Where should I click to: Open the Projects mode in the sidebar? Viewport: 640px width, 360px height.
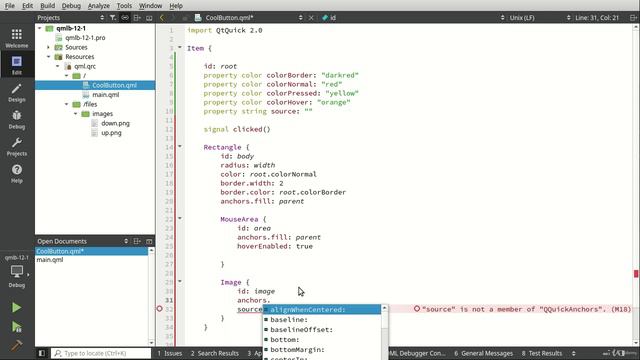click(x=17, y=147)
